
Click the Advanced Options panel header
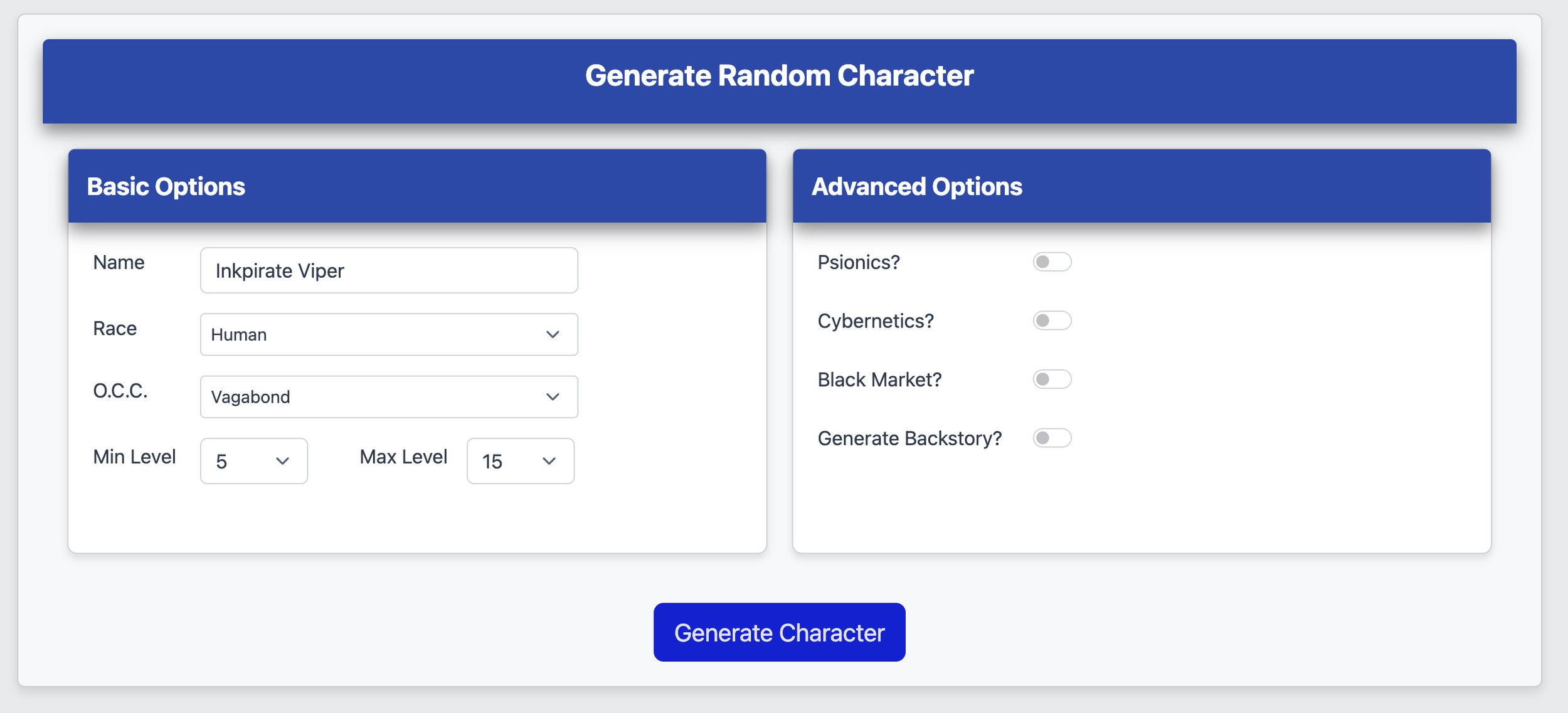[x=1142, y=186]
